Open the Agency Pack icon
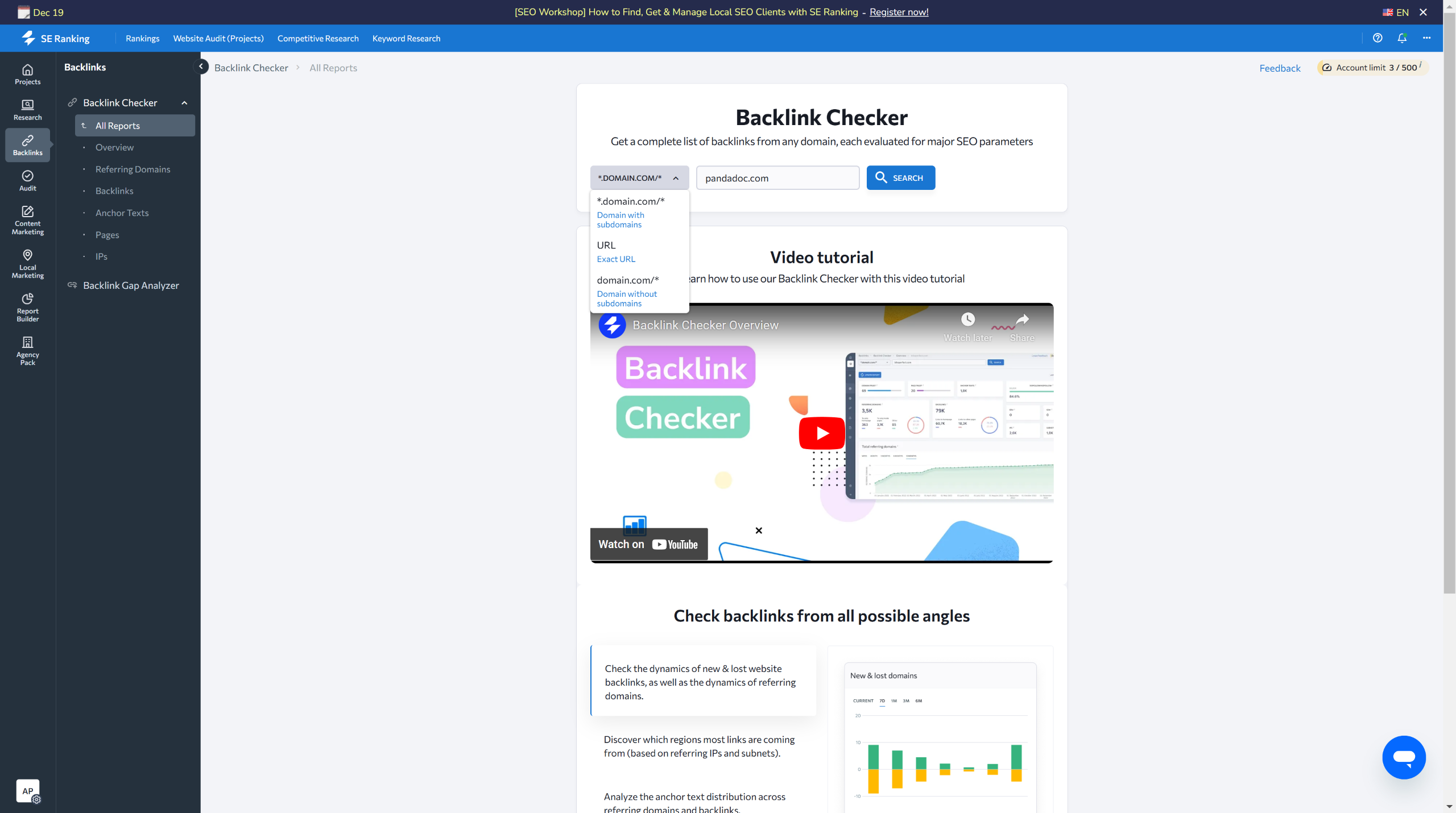Viewport: 1456px width, 813px height. 27,350
